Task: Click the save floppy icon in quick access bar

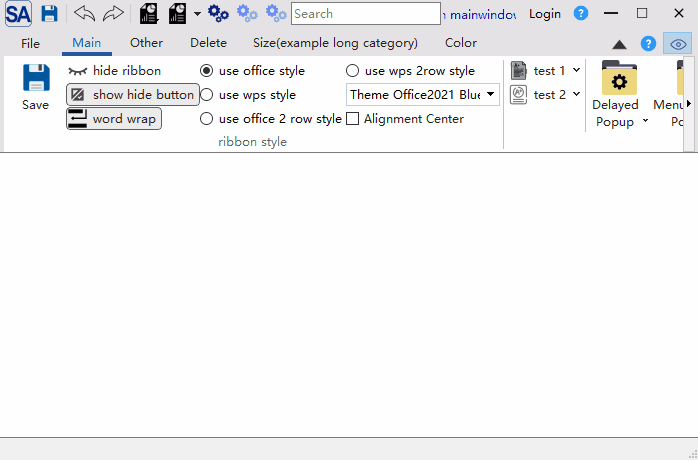Action: [49, 14]
